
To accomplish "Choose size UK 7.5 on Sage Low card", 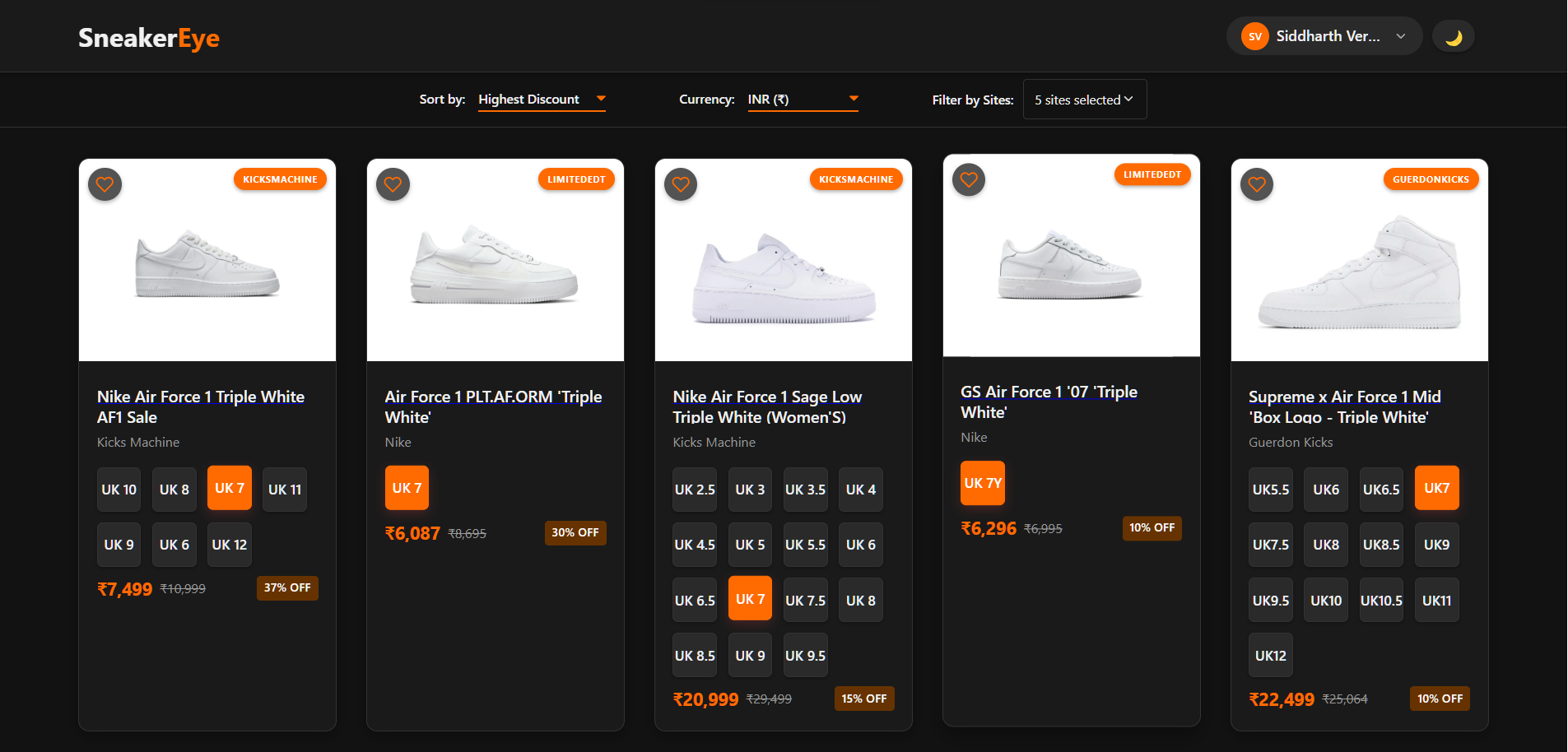I will point(805,601).
